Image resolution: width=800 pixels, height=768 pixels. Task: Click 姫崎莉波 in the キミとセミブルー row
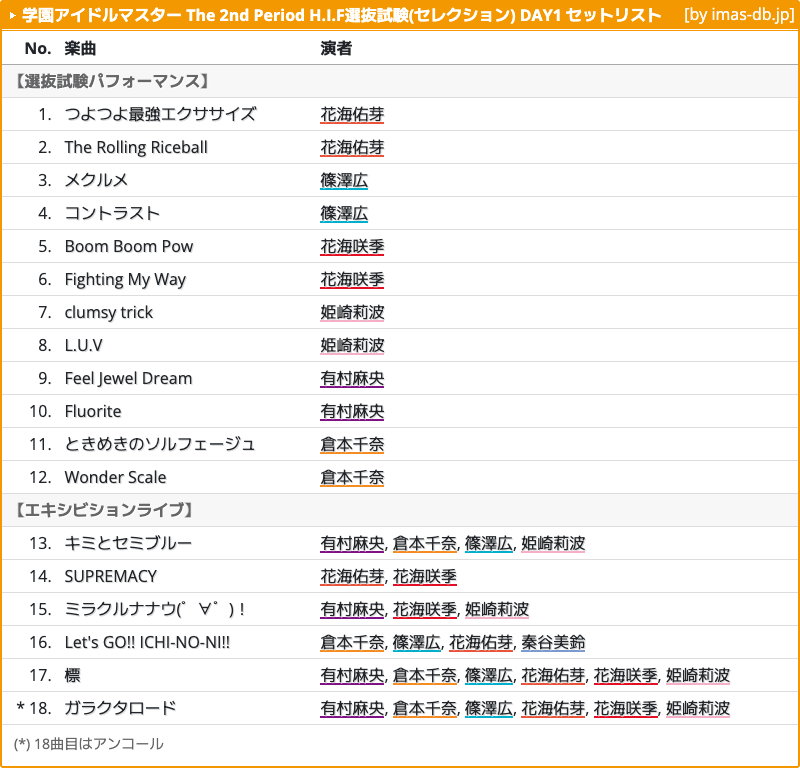pyautogui.click(x=553, y=543)
